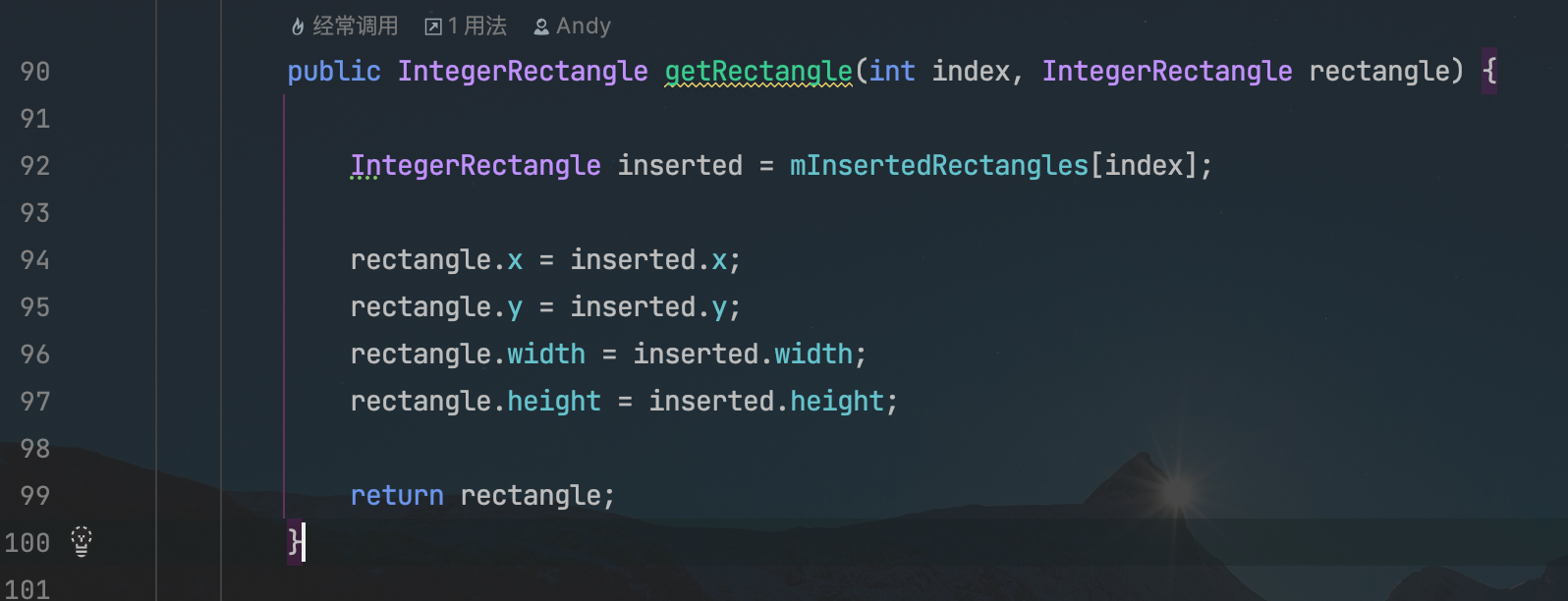Click the author person icon
The width and height of the screenshot is (1568, 601).
(541, 27)
